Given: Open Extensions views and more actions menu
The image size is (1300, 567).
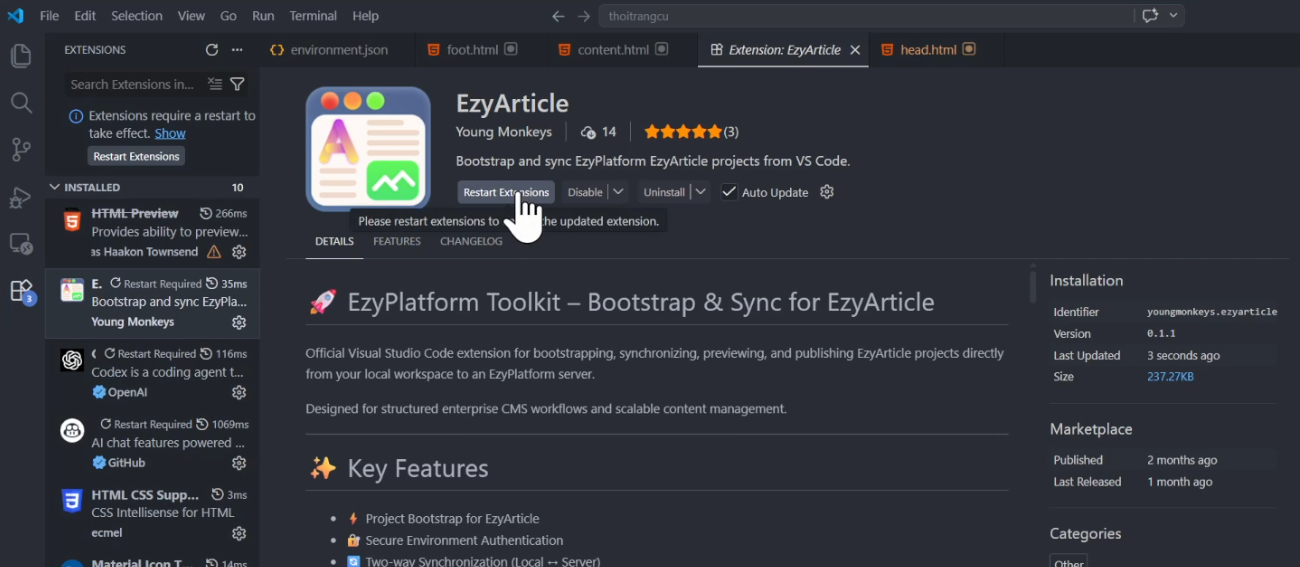Looking at the screenshot, I should coord(237,50).
